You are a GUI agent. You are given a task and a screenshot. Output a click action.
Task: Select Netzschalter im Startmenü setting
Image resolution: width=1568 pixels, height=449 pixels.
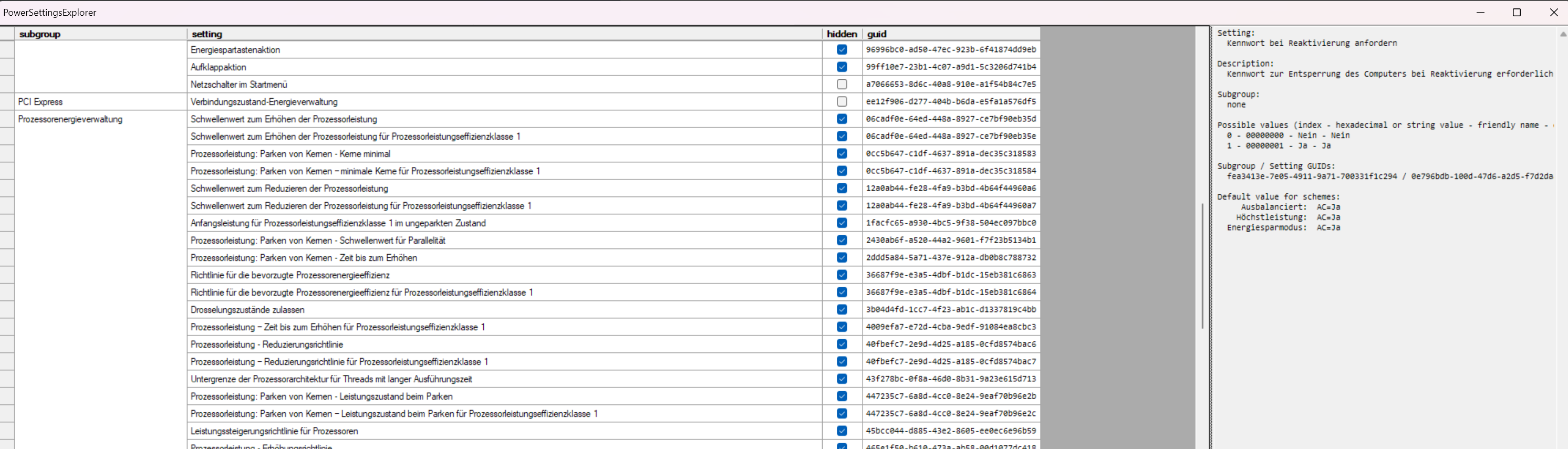point(505,85)
